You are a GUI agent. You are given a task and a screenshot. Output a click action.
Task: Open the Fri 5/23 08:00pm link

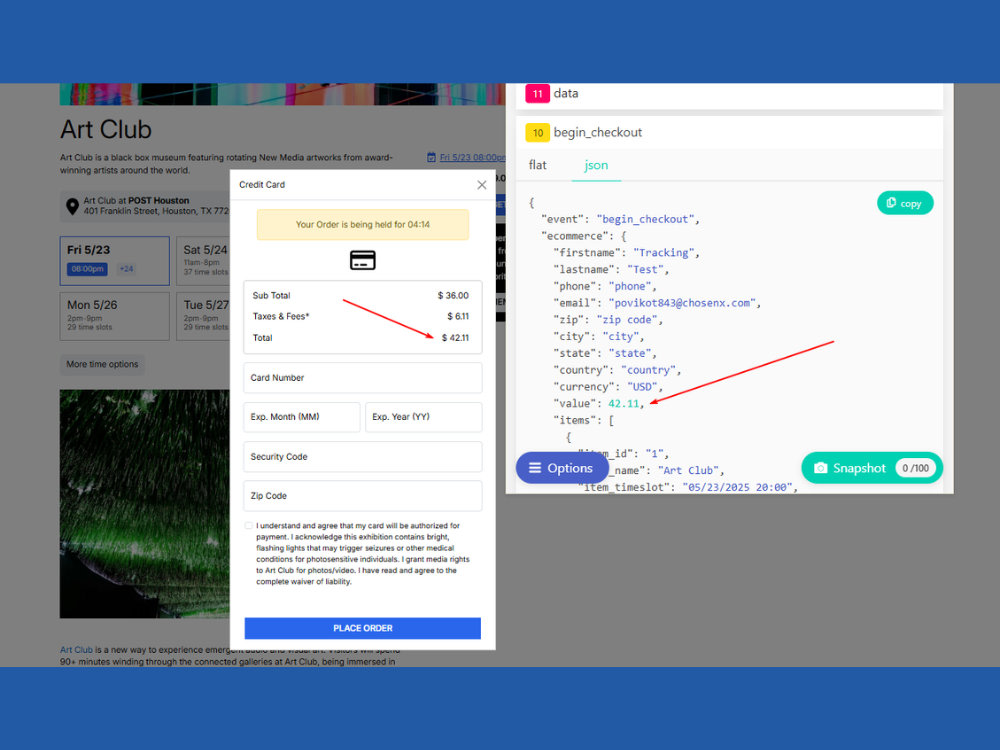click(471, 158)
